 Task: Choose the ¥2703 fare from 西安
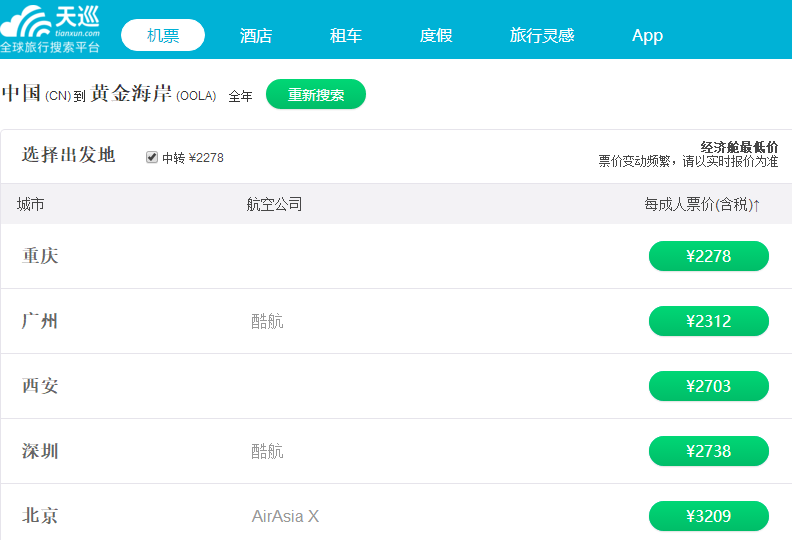pyautogui.click(x=708, y=386)
